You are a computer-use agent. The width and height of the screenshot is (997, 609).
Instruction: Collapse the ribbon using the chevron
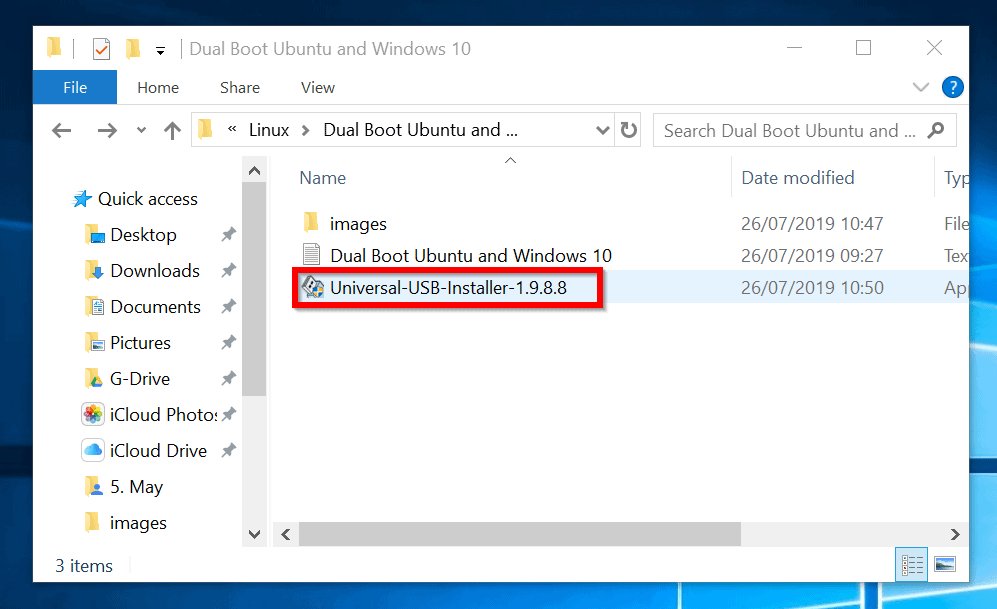920,87
